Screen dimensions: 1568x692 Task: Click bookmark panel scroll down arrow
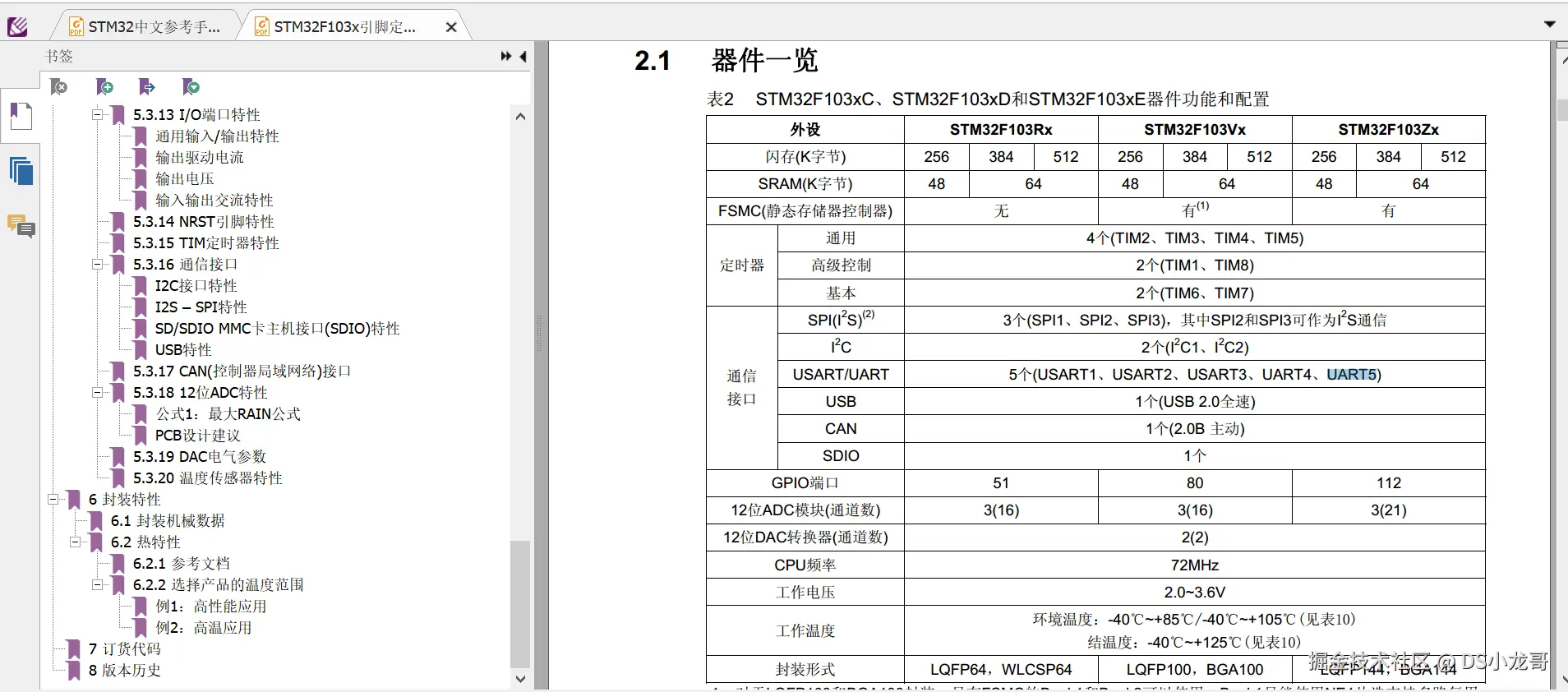pyautogui.click(x=520, y=679)
